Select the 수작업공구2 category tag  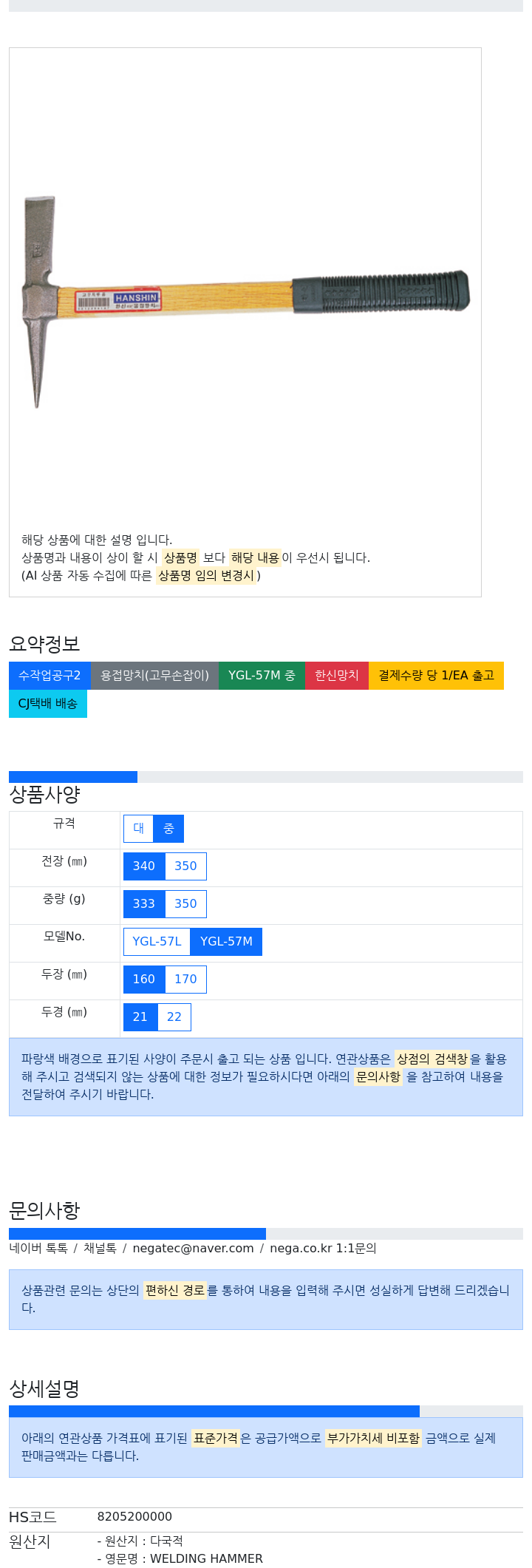point(50,676)
